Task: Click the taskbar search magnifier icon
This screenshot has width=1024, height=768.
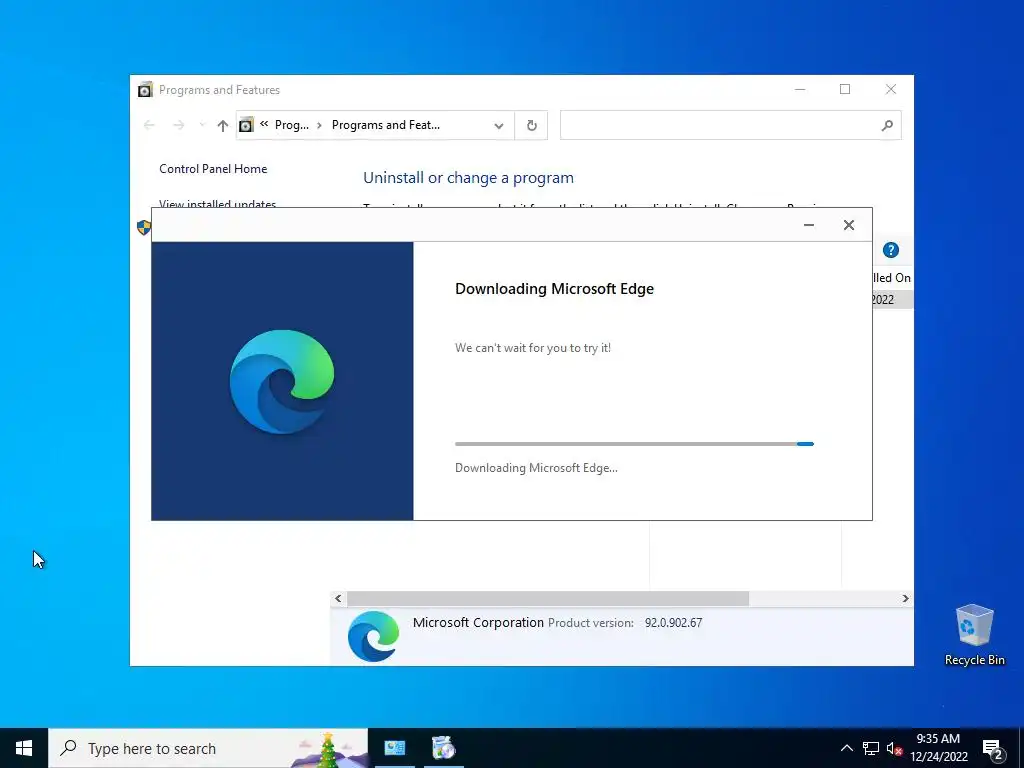Action: [x=68, y=748]
